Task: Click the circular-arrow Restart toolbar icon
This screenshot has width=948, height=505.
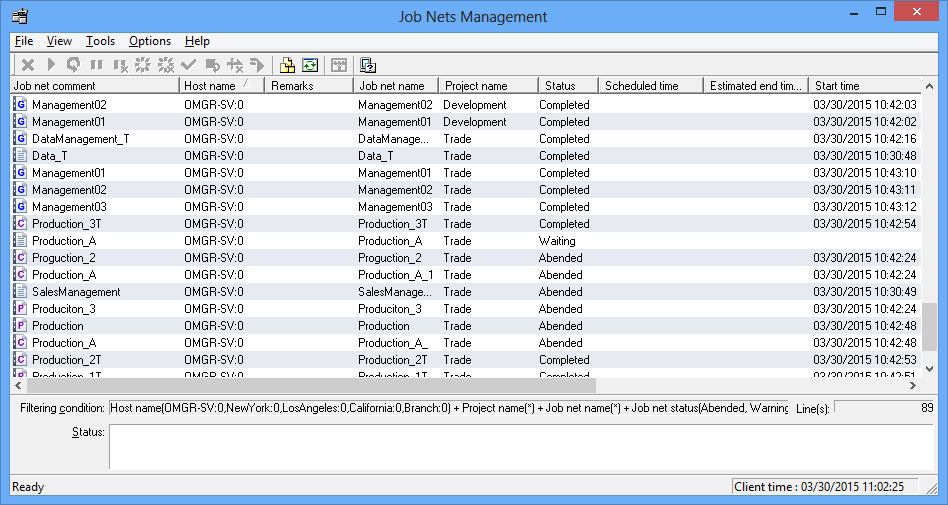Action: [x=73, y=65]
